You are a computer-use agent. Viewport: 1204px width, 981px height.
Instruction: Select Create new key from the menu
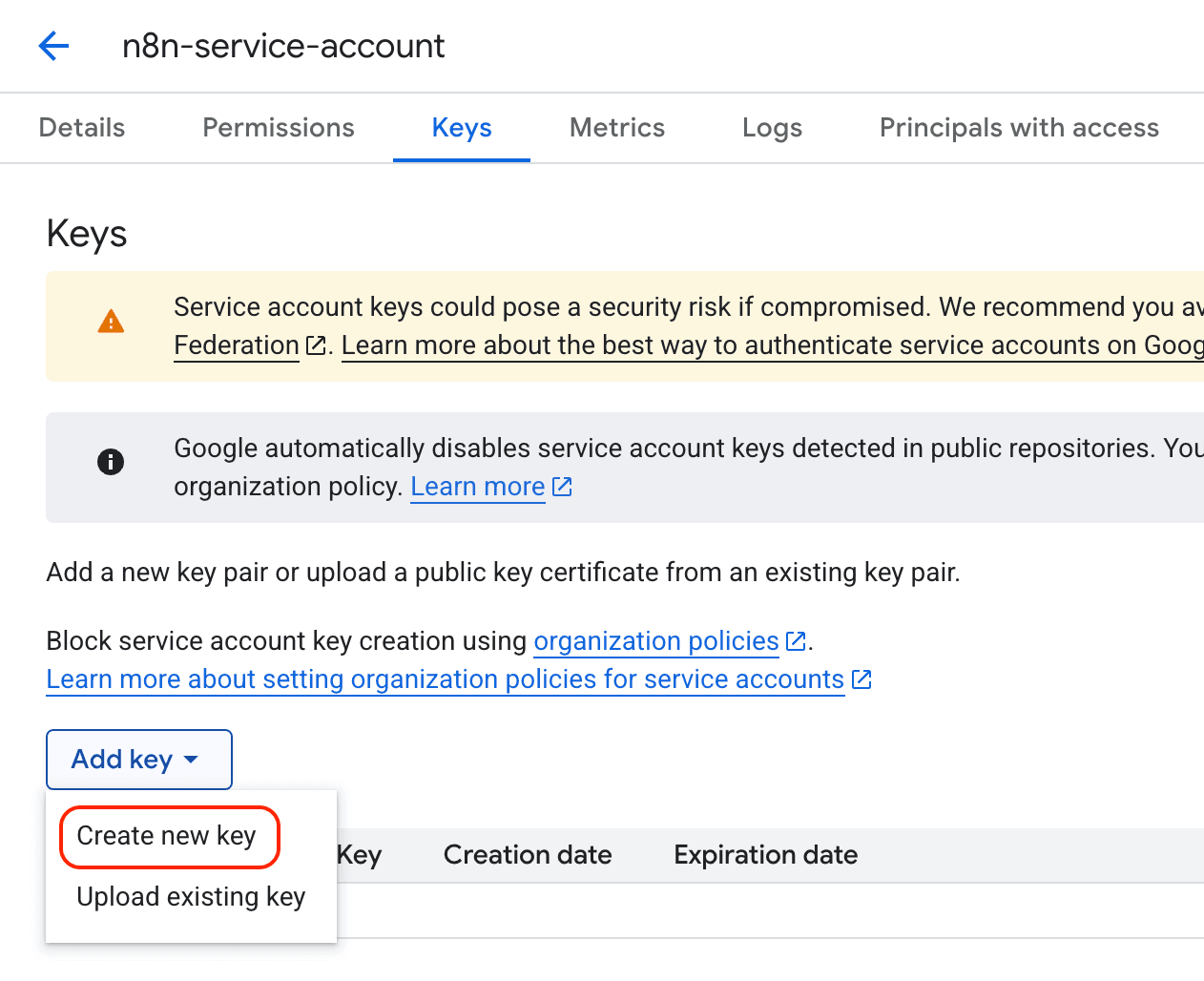[x=169, y=835]
